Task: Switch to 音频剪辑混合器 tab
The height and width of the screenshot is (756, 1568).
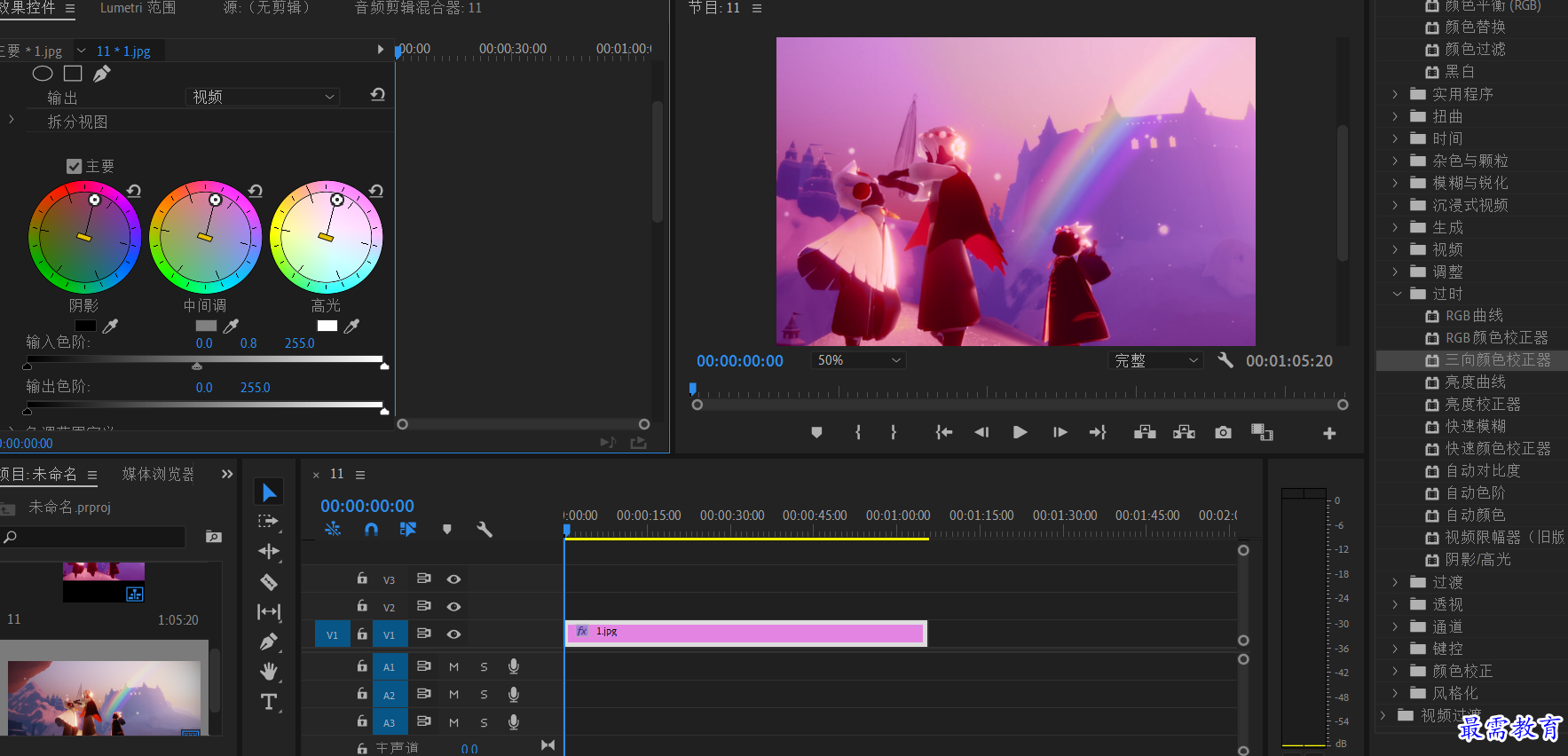Action: pos(418,8)
